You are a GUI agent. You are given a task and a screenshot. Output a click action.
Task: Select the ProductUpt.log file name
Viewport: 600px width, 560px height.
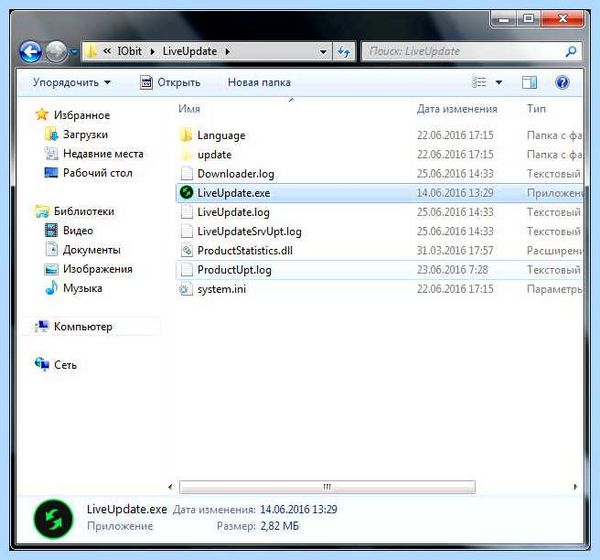pyautogui.click(x=234, y=270)
